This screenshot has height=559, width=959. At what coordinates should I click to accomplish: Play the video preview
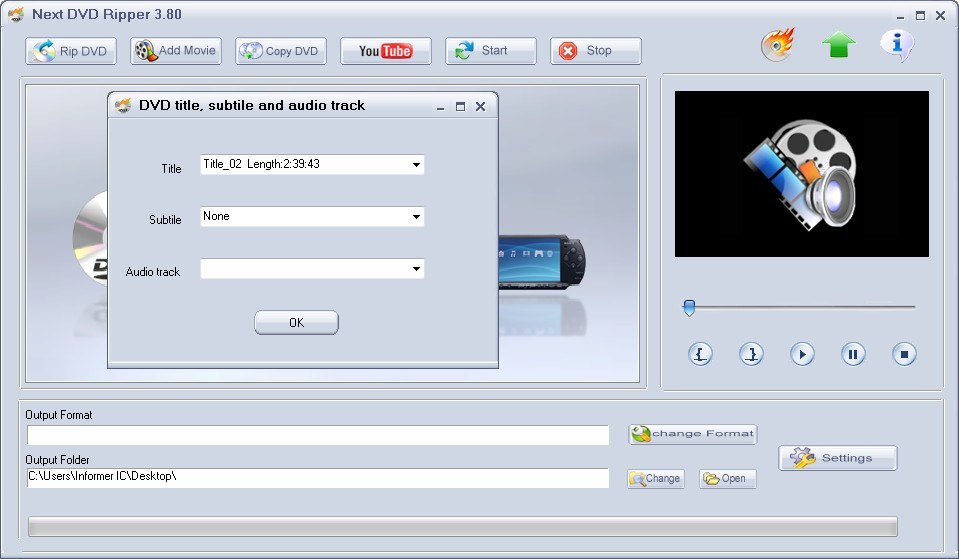(802, 354)
